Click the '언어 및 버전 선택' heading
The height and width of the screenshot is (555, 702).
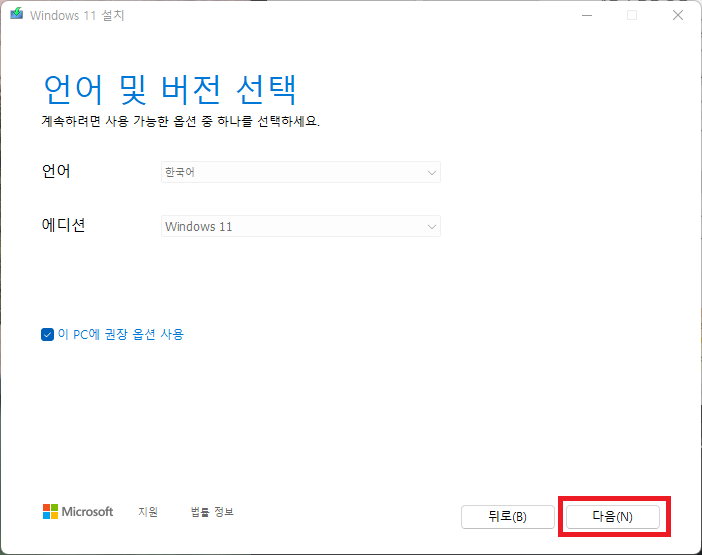[x=170, y=90]
